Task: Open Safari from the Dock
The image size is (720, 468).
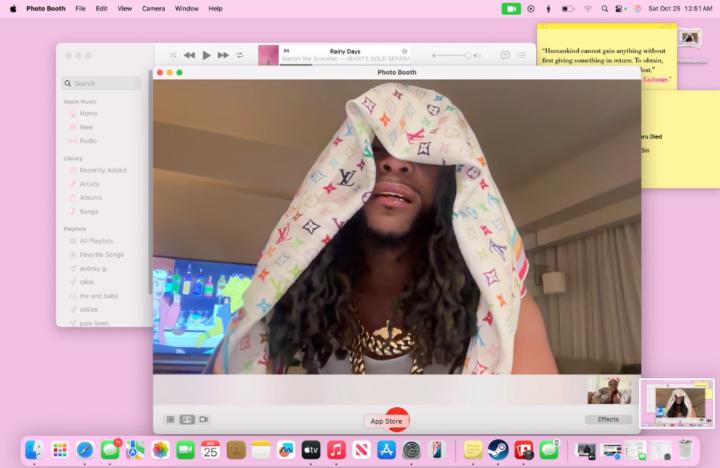Action: (85, 450)
